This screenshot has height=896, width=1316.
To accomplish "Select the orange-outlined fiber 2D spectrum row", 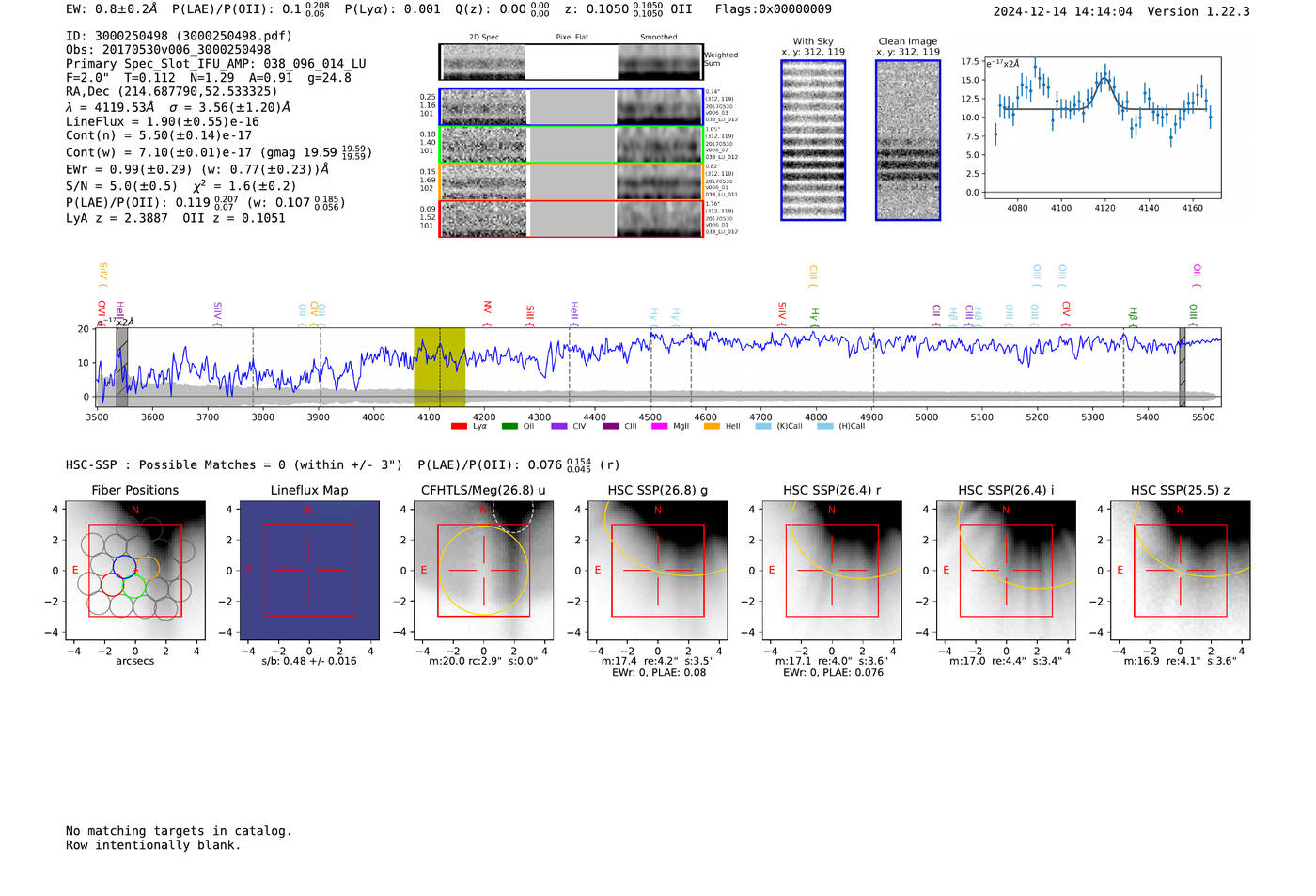I will click(x=571, y=181).
